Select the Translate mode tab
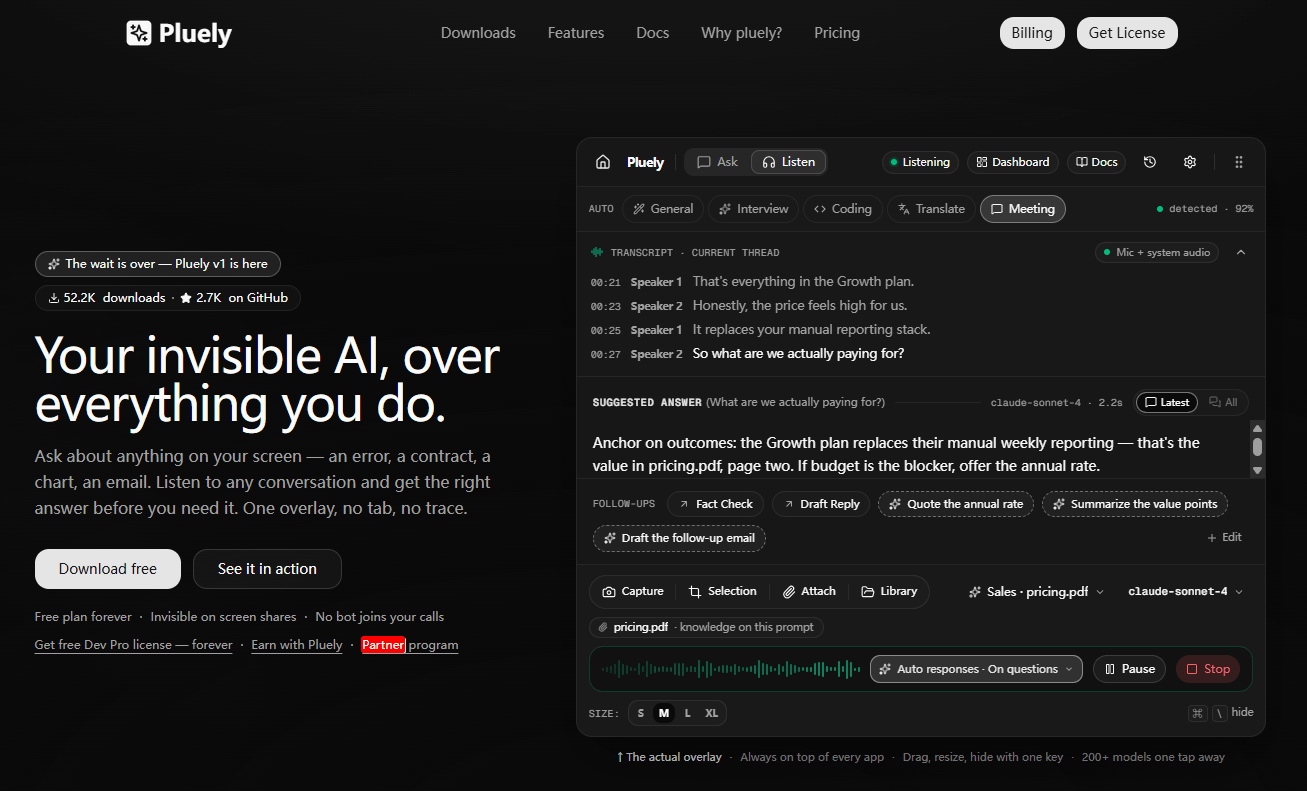This screenshot has height=791, width=1307. tap(931, 209)
